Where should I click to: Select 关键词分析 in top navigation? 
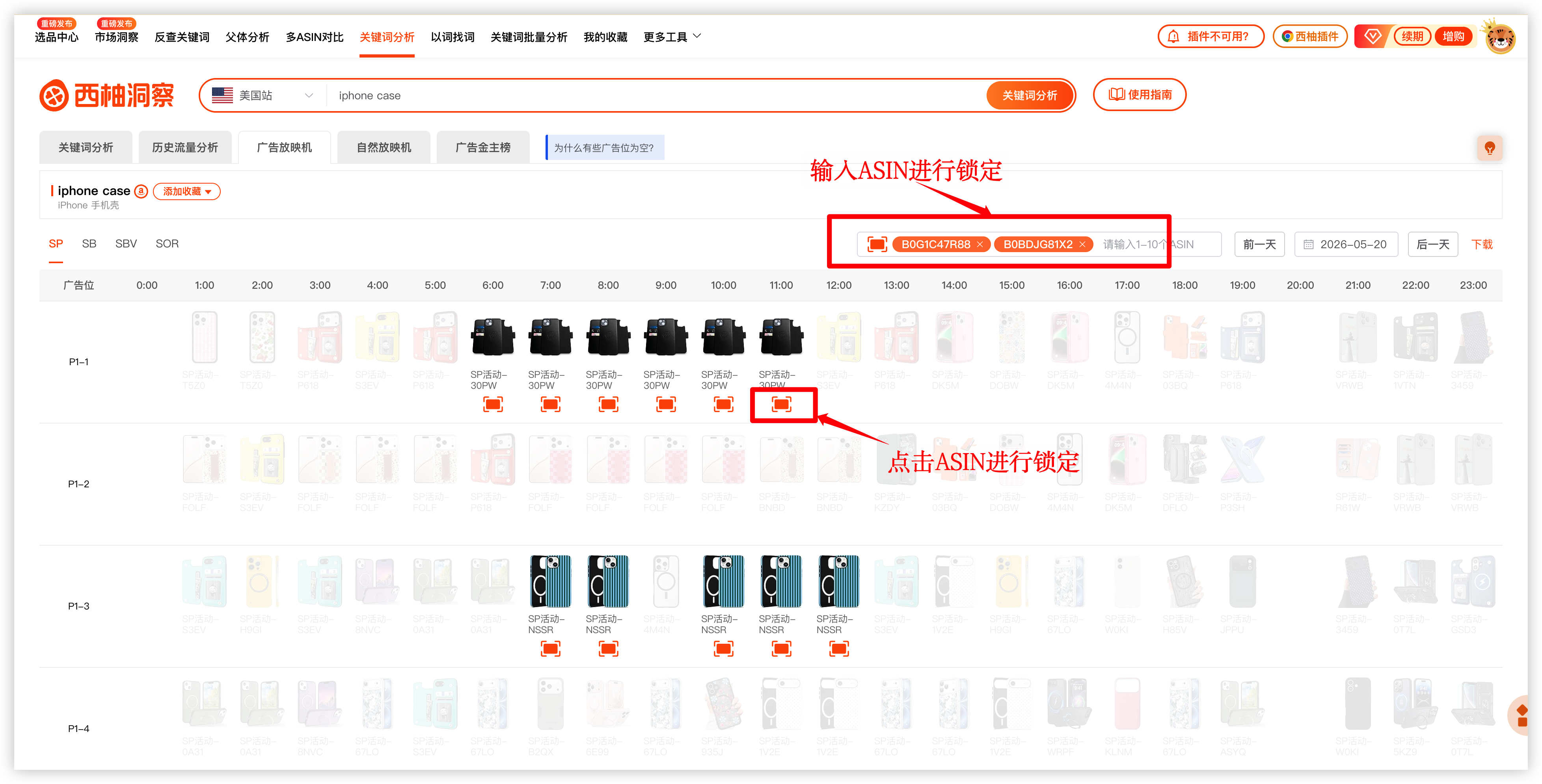(x=387, y=37)
